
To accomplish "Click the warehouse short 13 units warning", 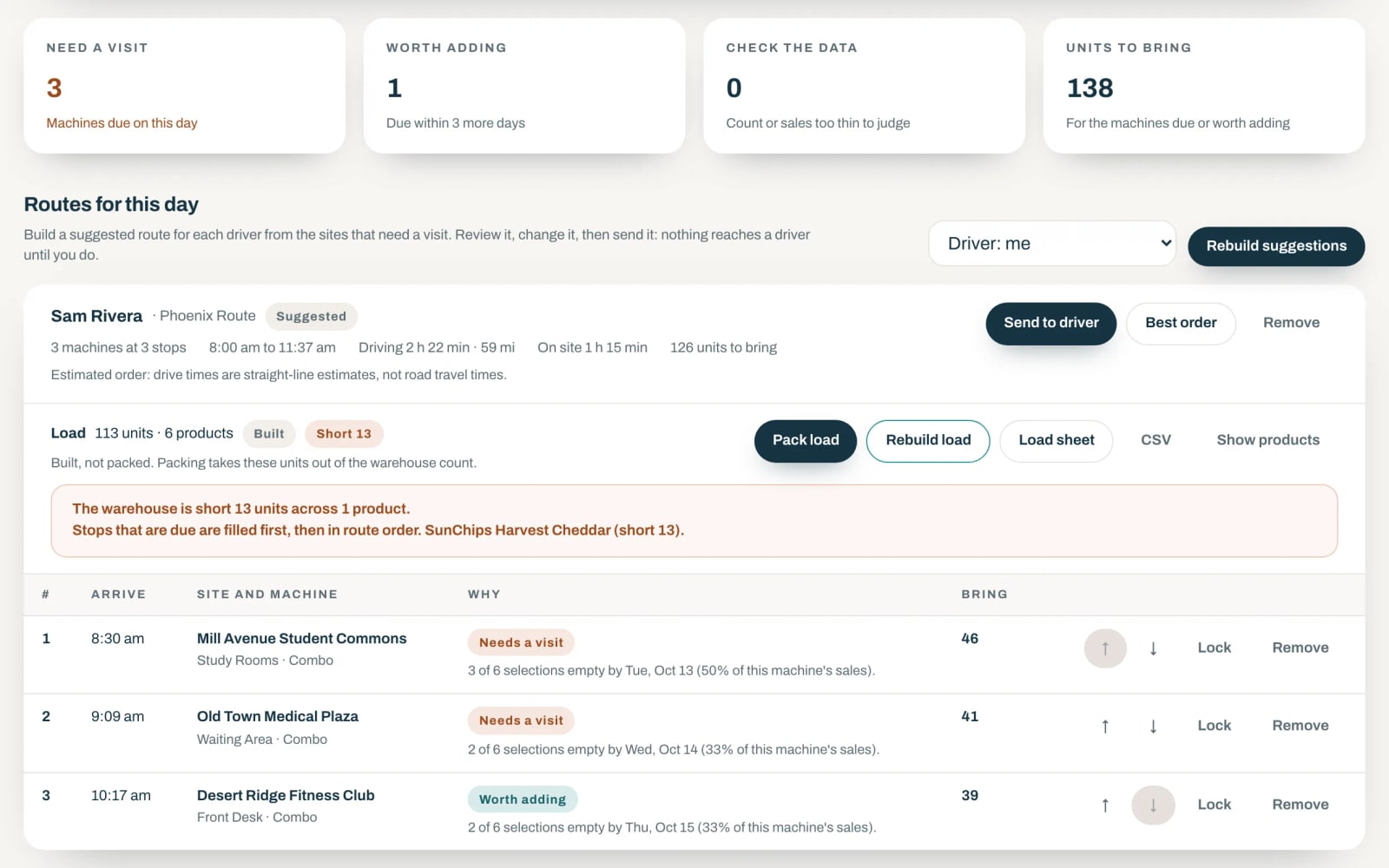I will [x=694, y=520].
